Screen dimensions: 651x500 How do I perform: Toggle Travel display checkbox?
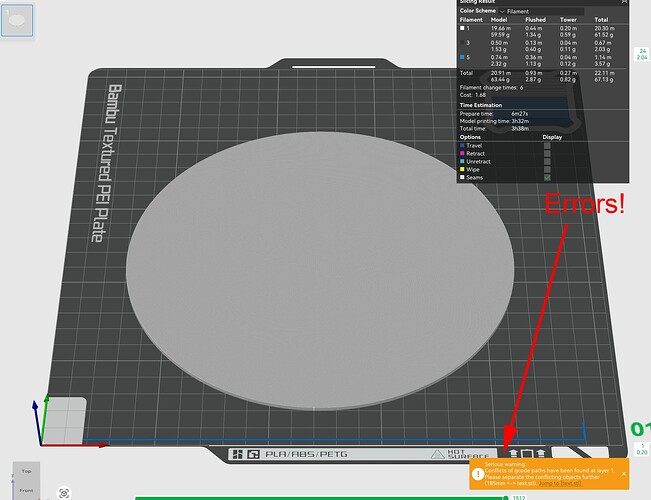(x=547, y=146)
